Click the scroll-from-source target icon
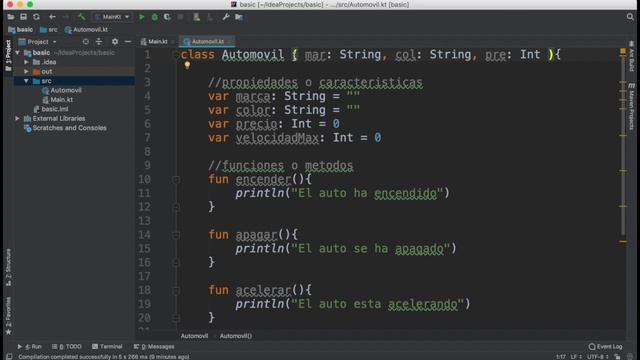 tap(85, 42)
